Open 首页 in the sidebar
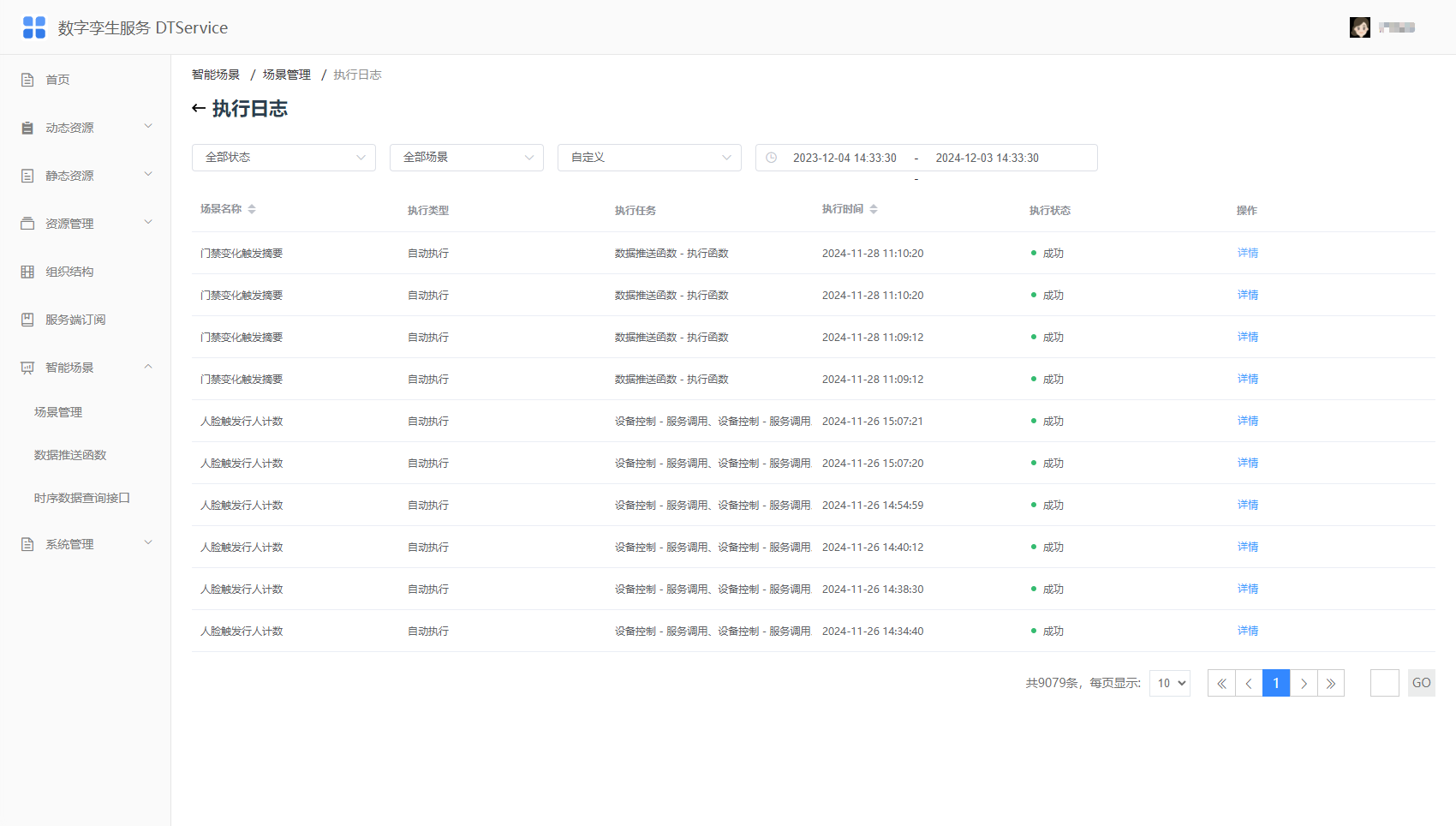 [x=57, y=80]
